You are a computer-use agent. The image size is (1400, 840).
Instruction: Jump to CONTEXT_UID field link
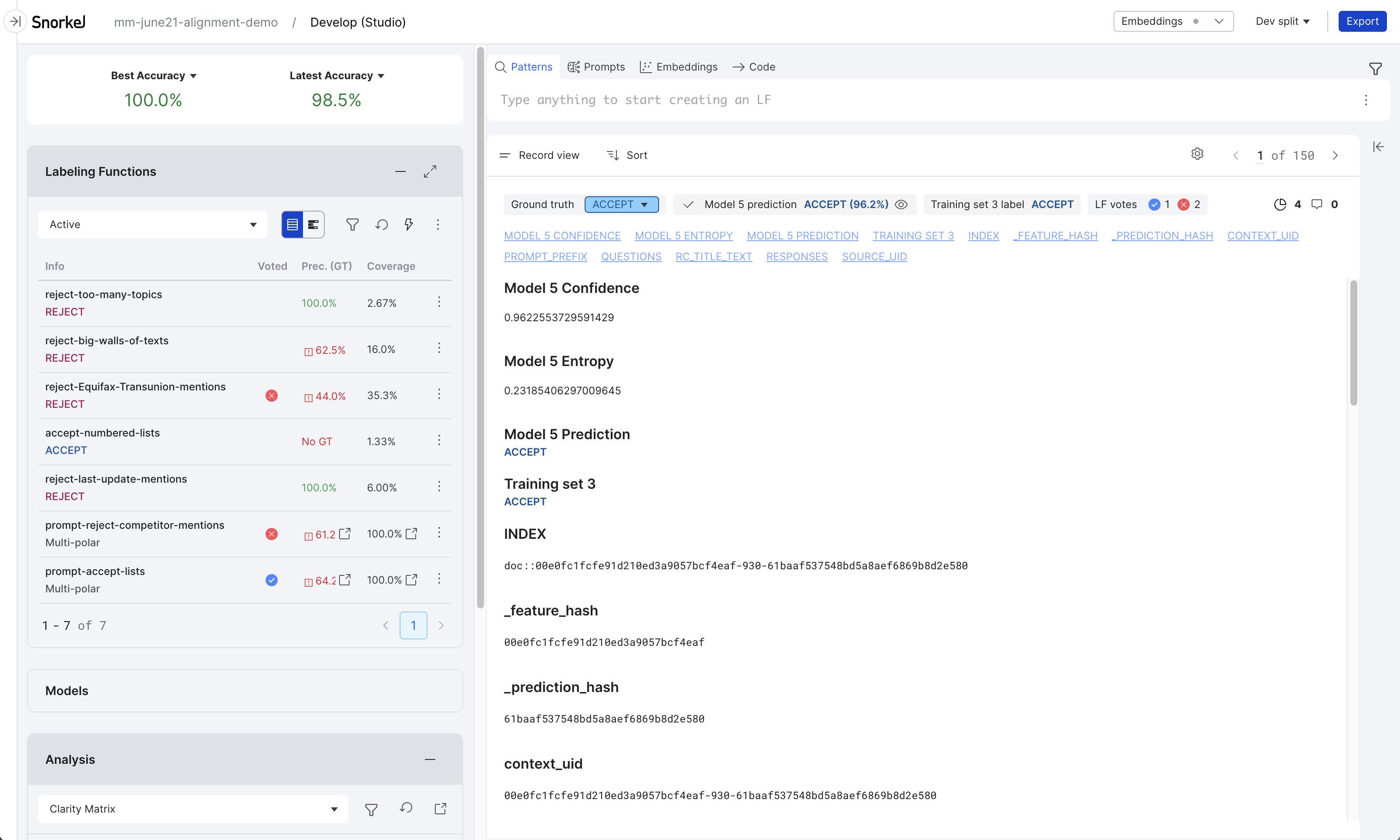[1262, 235]
